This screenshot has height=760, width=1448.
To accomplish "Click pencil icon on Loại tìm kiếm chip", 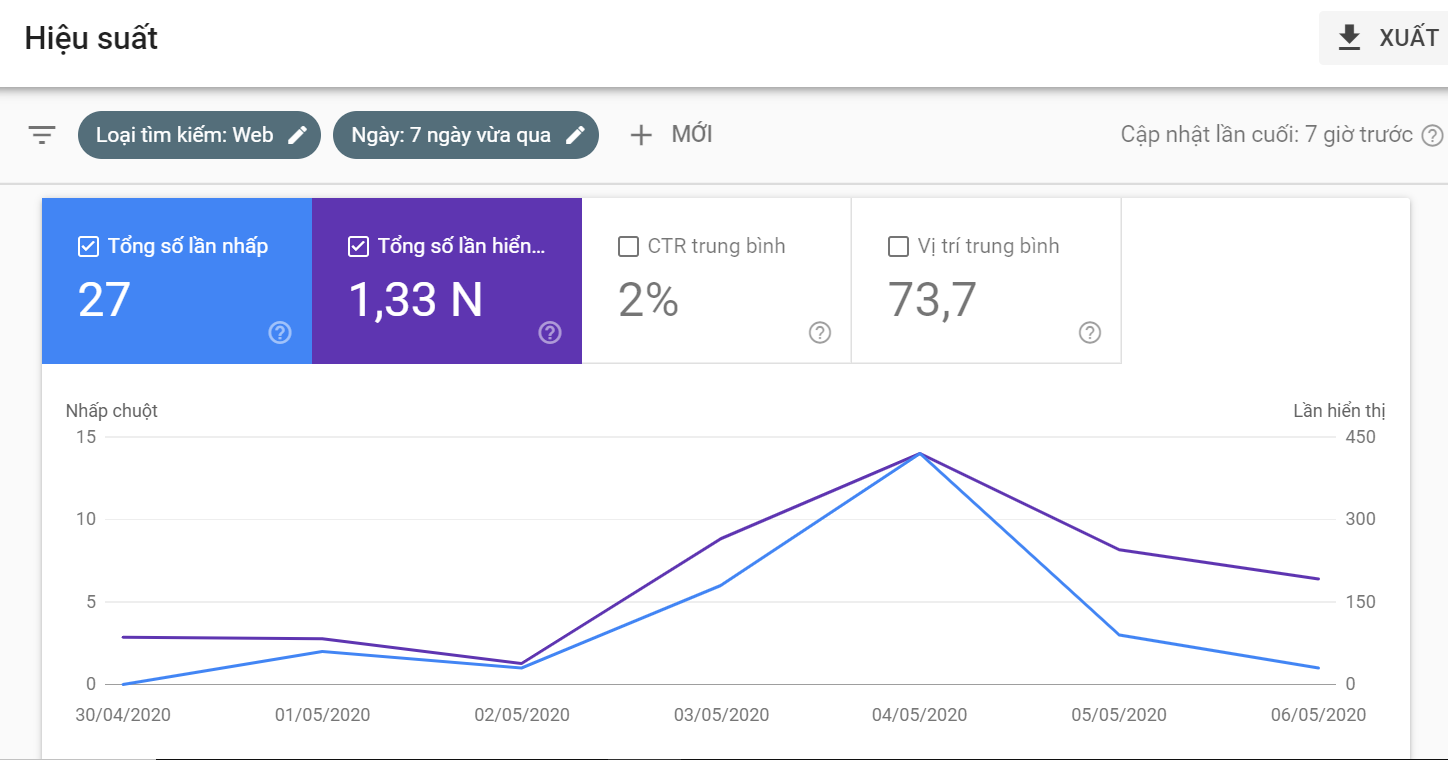I will tap(297, 135).
